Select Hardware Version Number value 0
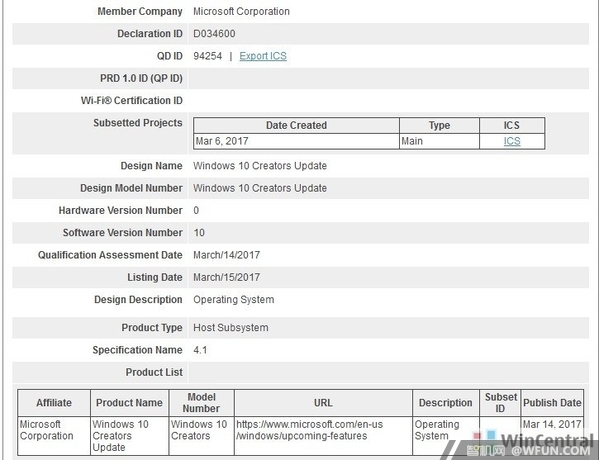Screen dimensions: 599x460 pos(196,211)
